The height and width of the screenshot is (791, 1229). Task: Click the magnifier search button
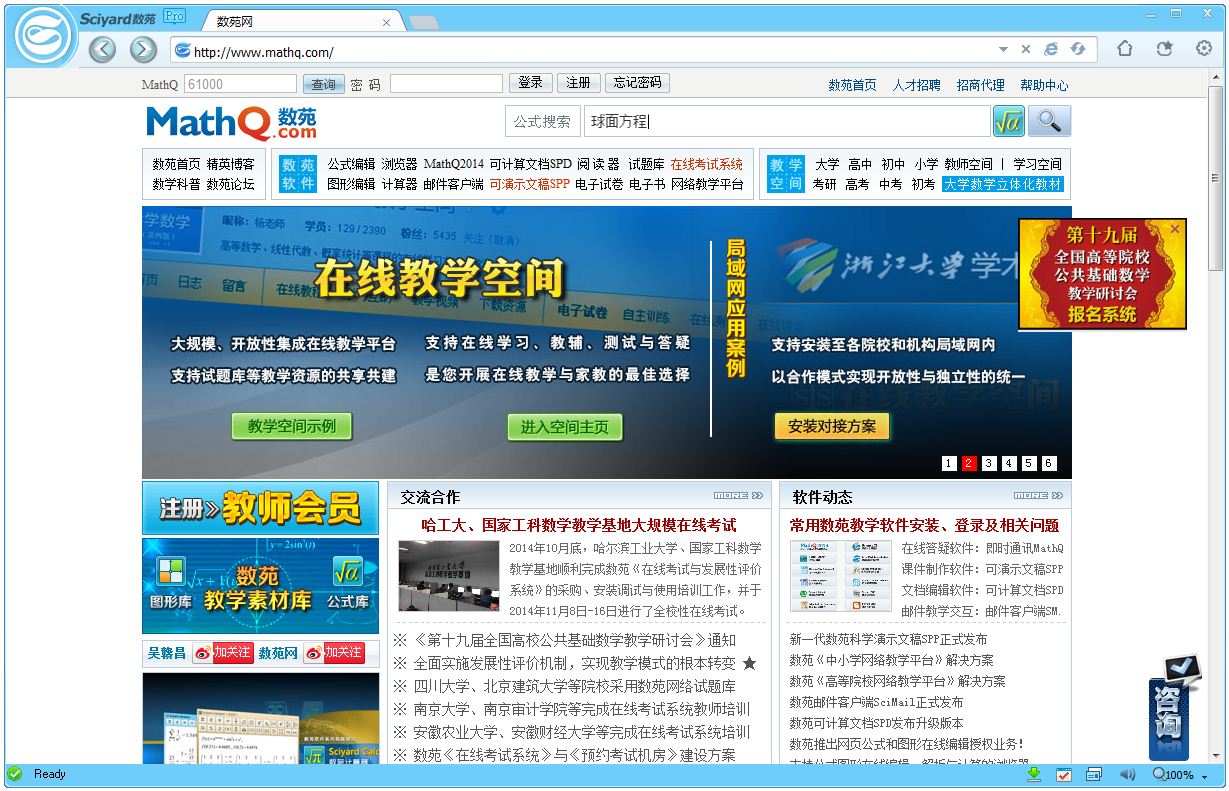point(1049,121)
